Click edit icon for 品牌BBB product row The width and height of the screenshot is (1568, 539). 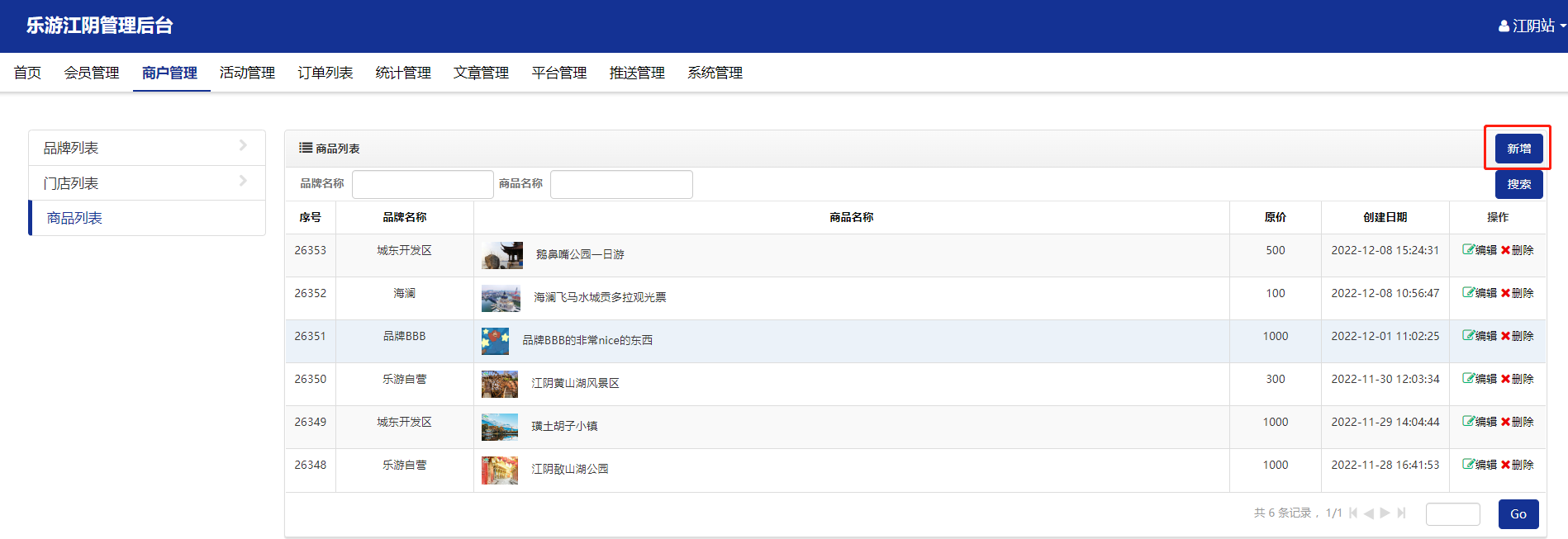(1469, 336)
